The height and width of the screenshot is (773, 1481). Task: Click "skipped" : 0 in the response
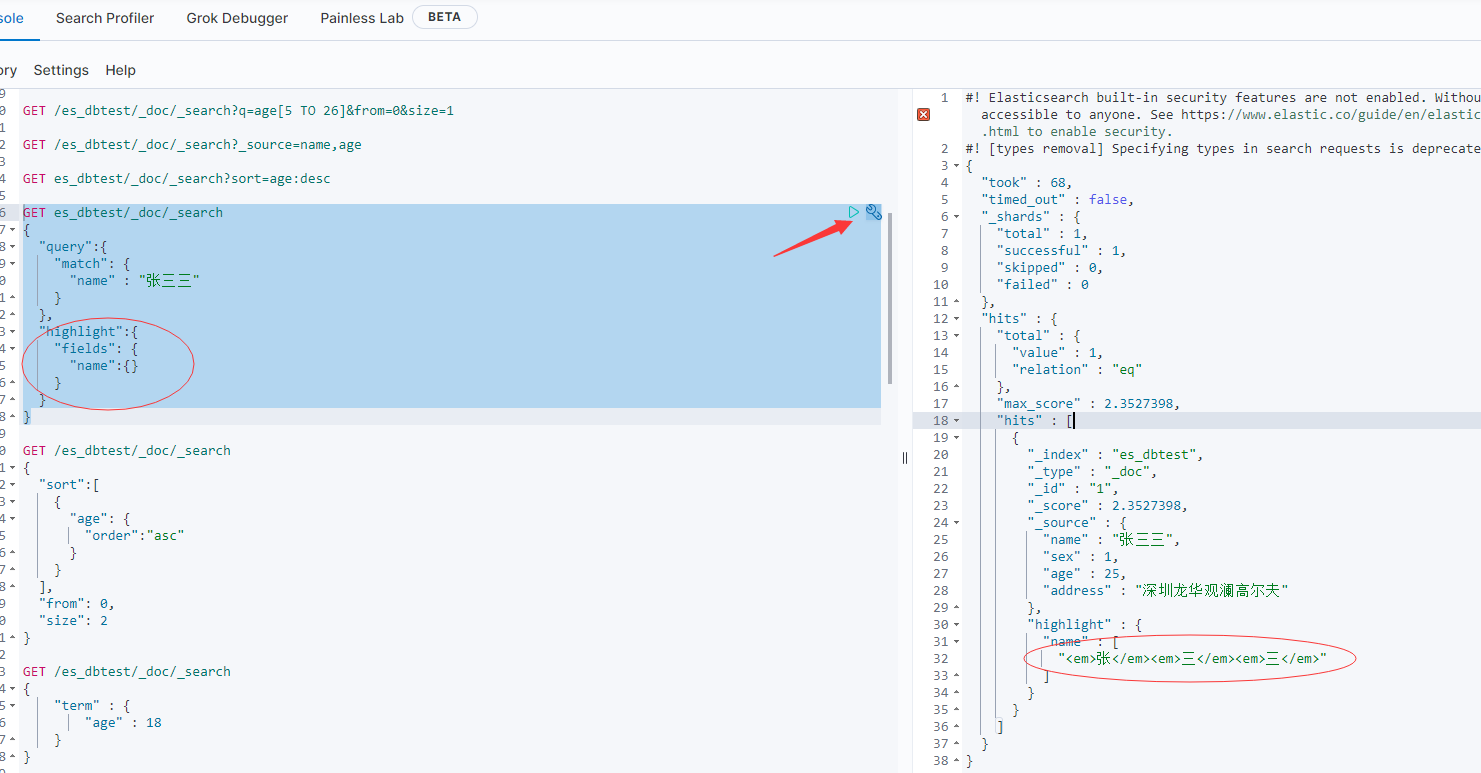point(1049,268)
